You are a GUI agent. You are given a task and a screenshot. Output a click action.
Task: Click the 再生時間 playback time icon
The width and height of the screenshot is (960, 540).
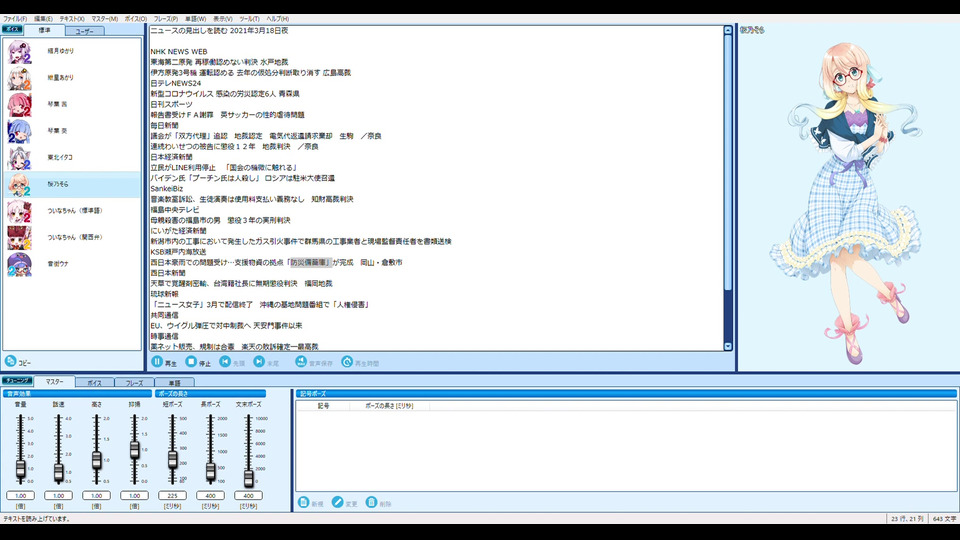(347, 362)
